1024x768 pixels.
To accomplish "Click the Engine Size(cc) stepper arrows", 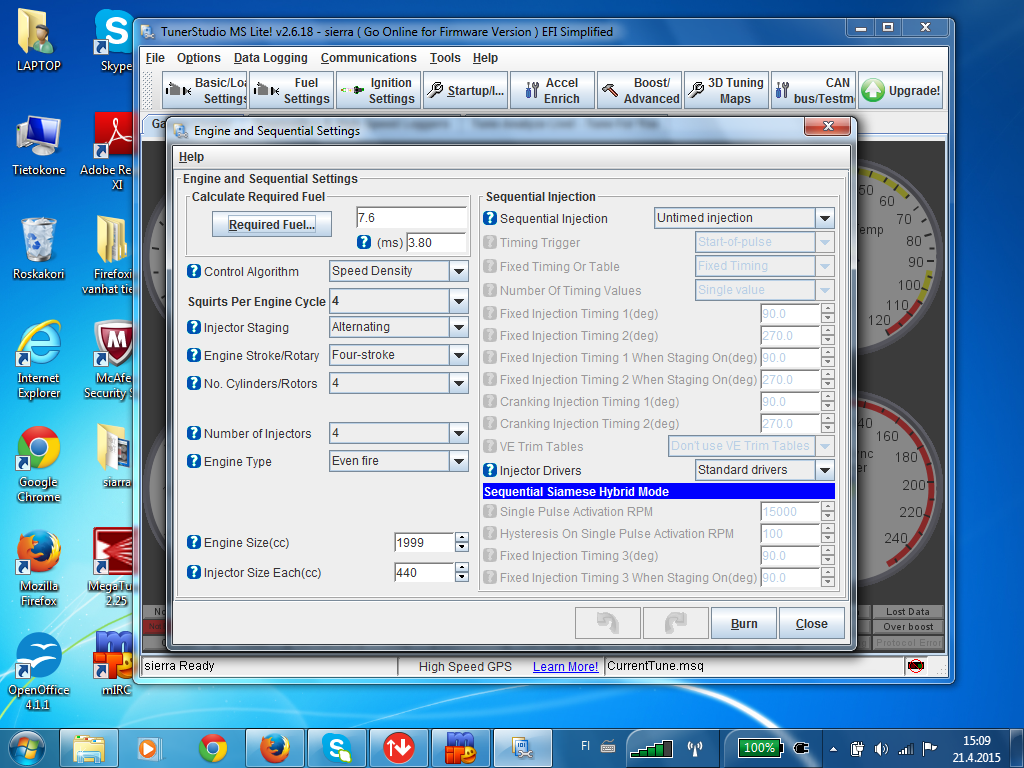I will pyautogui.click(x=462, y=542).
